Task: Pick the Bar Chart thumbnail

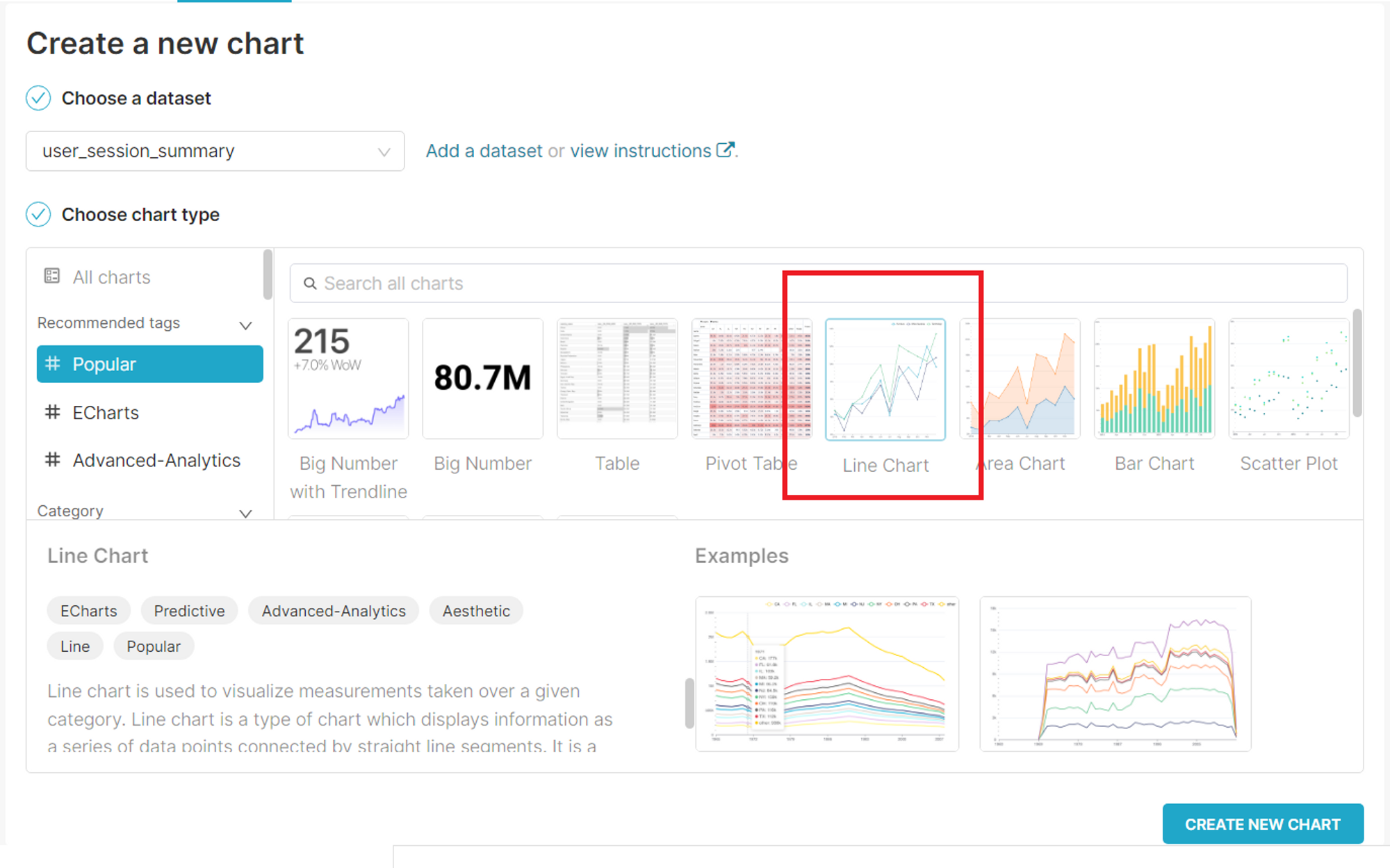Action: (x=1154, y=379)
